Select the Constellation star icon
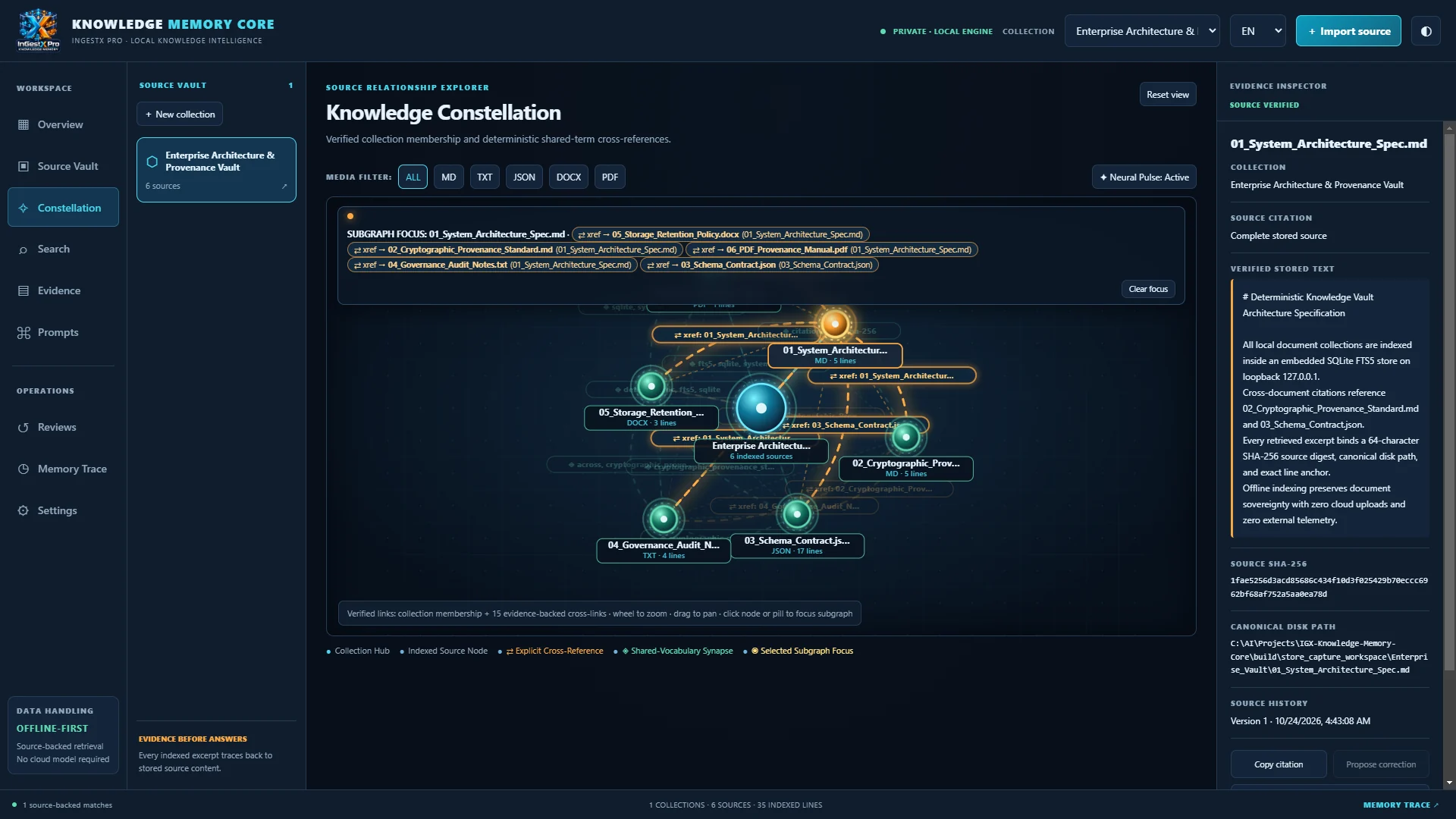1456x819 pixels. click(24, 208)
